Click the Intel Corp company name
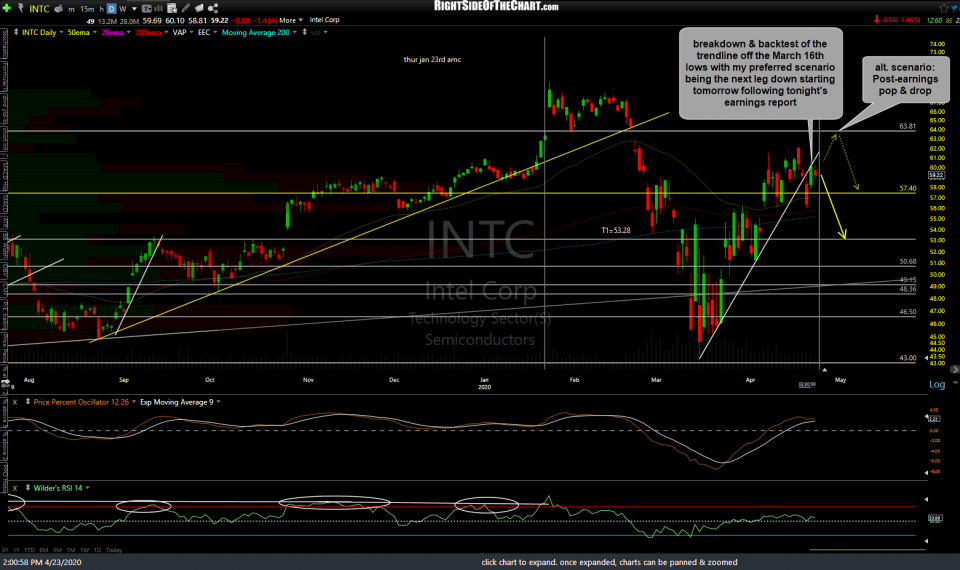Screen dimensions: 960x570 point(324,20)
